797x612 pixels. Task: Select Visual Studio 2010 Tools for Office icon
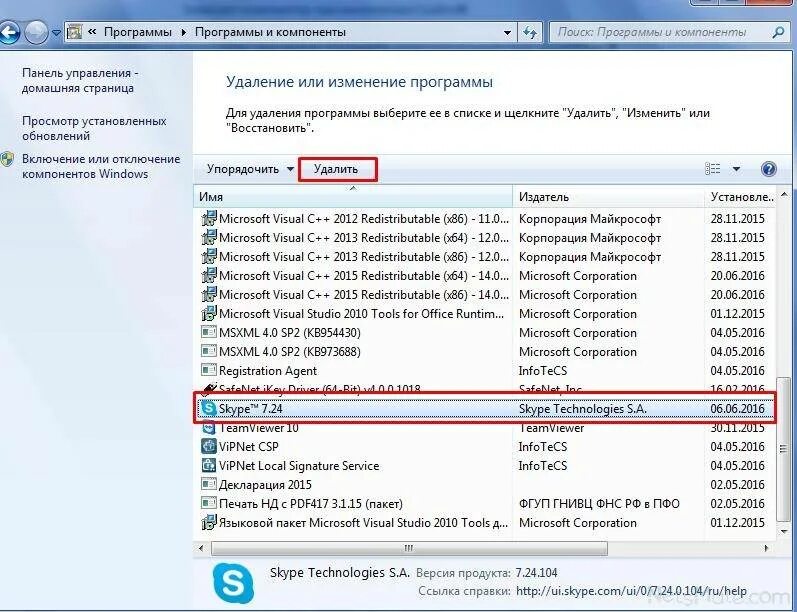[x=209, y=314]
